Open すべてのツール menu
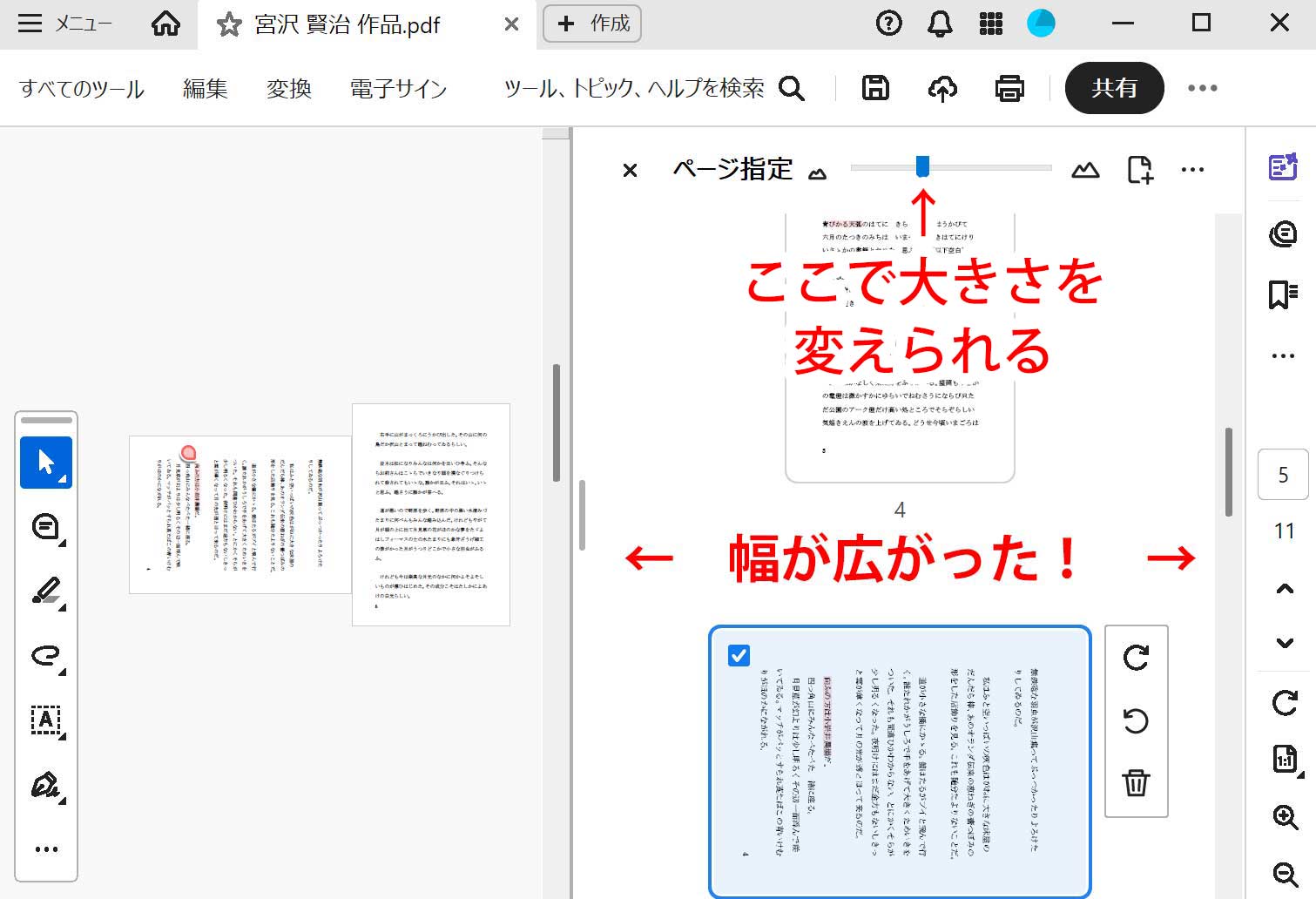 (x=82, y=88)
